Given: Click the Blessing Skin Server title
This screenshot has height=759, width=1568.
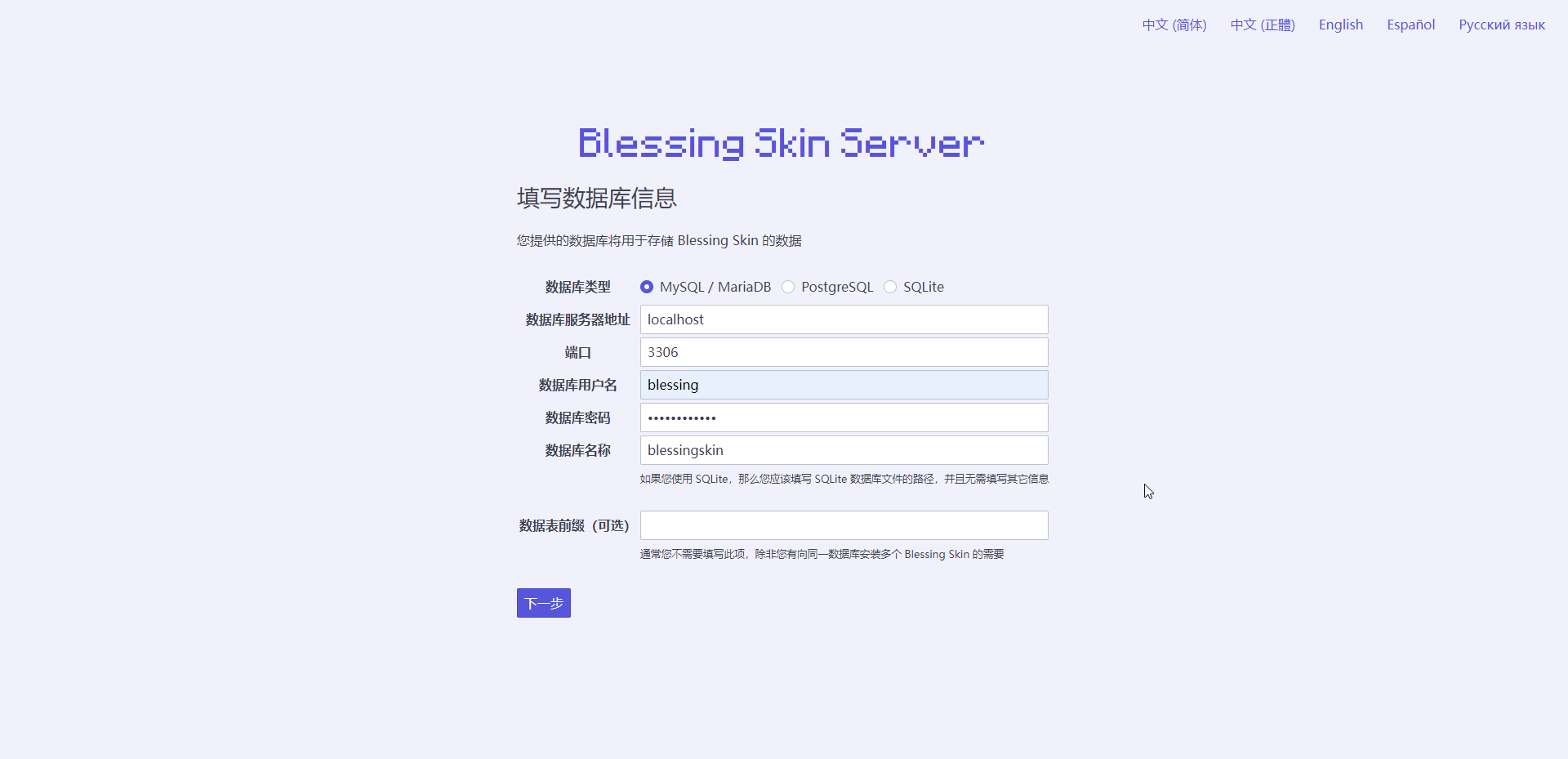Looking at the screenshot, I should point(782,143).
